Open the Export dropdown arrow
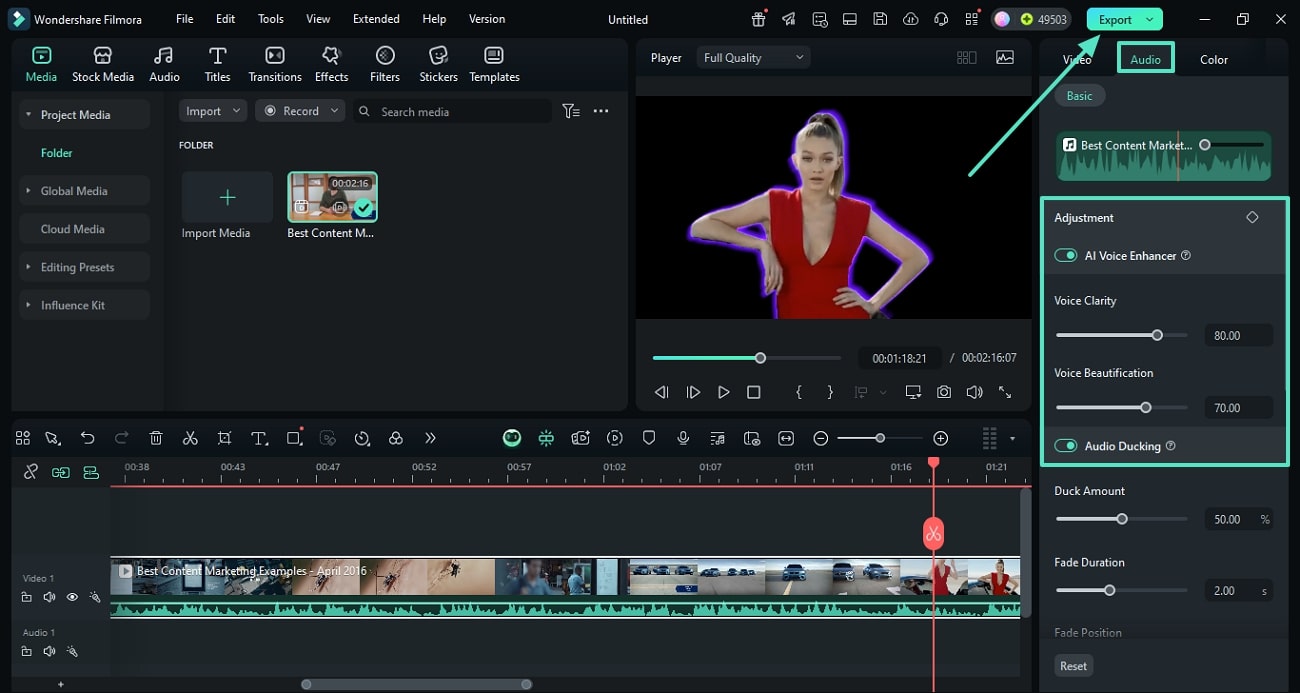Image resolution: width=1300 pixels, height=693 pixels. [1151, 20]
